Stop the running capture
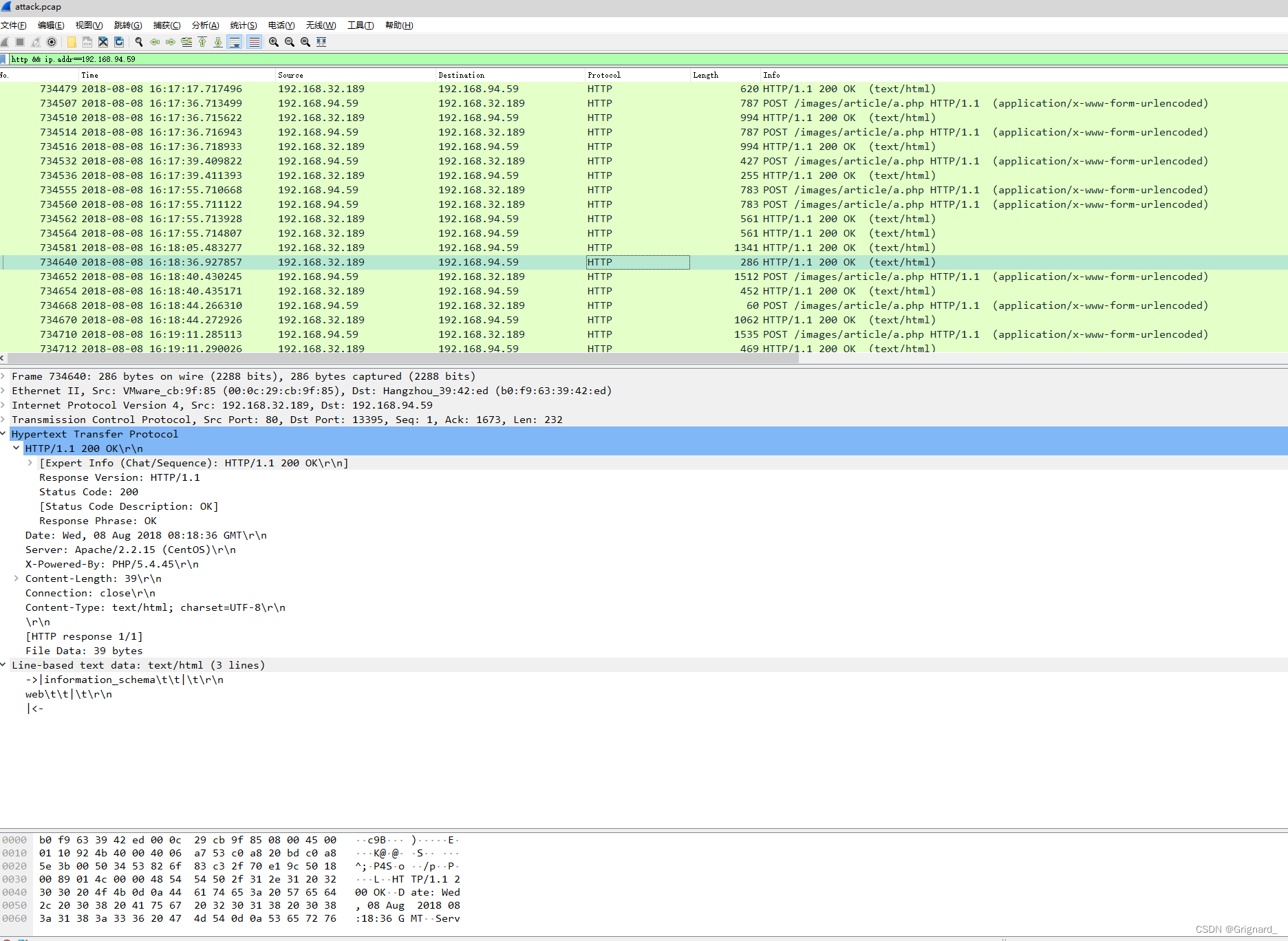Viewport: 1288px width, 941px height. pos(21,42)
